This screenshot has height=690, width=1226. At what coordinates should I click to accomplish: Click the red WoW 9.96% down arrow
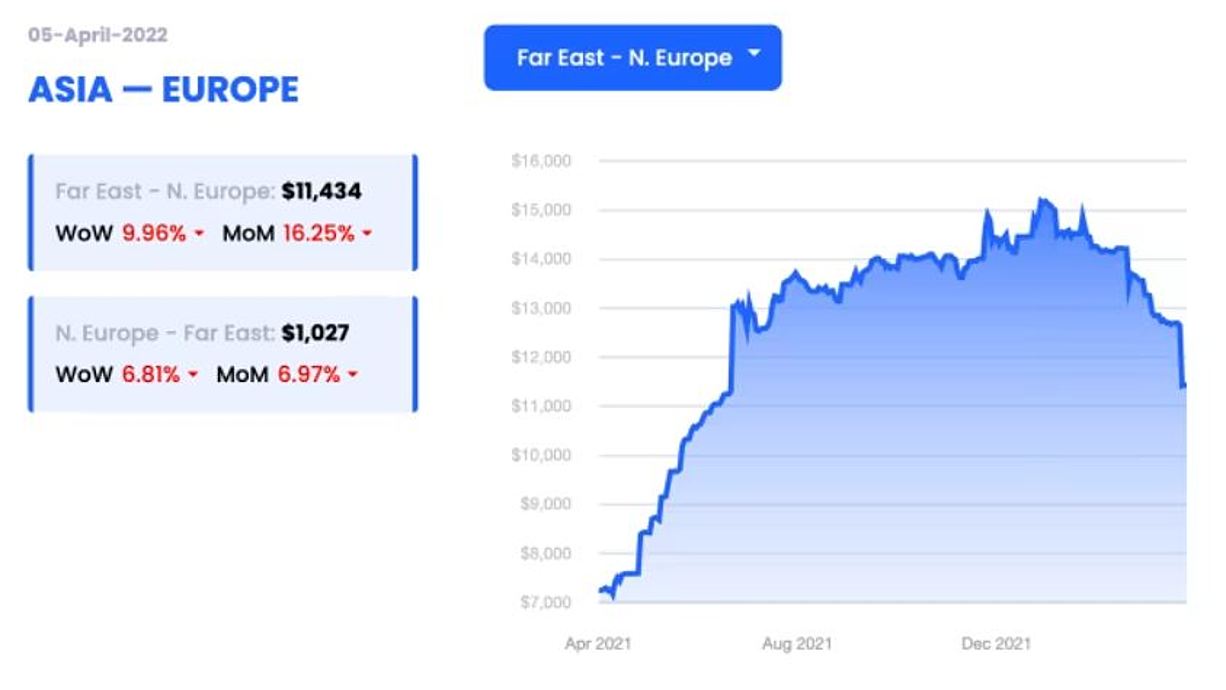199,234
